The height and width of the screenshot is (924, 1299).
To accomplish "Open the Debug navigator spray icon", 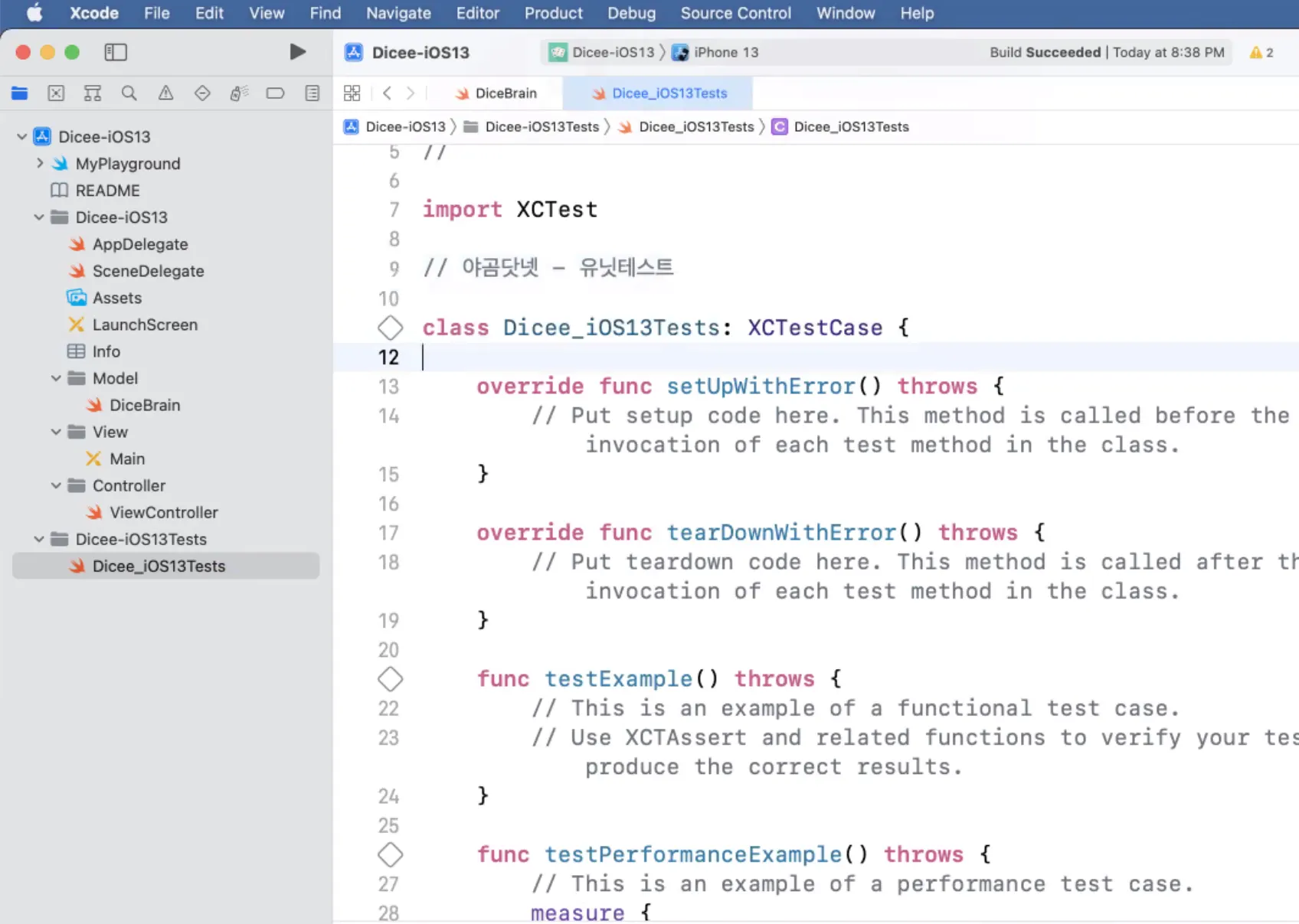I will [239, 93].
